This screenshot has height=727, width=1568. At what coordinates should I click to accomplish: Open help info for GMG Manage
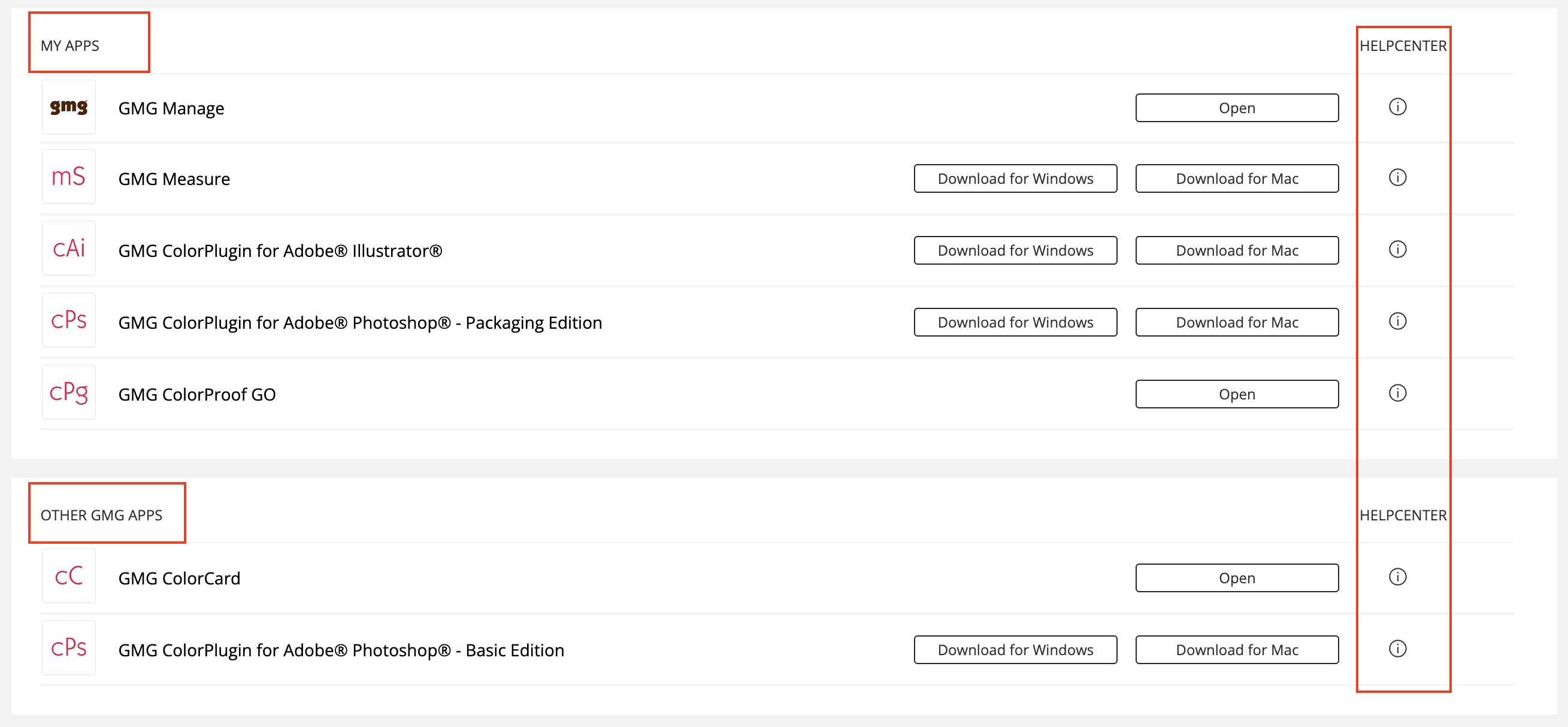[1397, 107]
